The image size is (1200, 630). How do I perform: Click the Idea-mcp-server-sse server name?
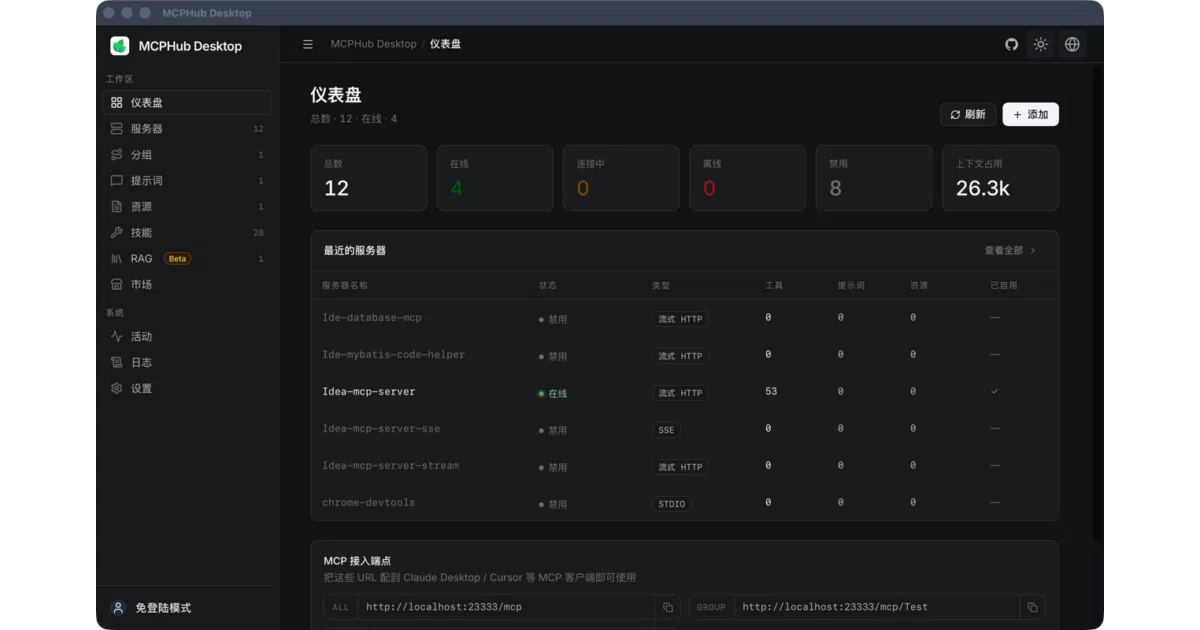(x=381, y=429)
